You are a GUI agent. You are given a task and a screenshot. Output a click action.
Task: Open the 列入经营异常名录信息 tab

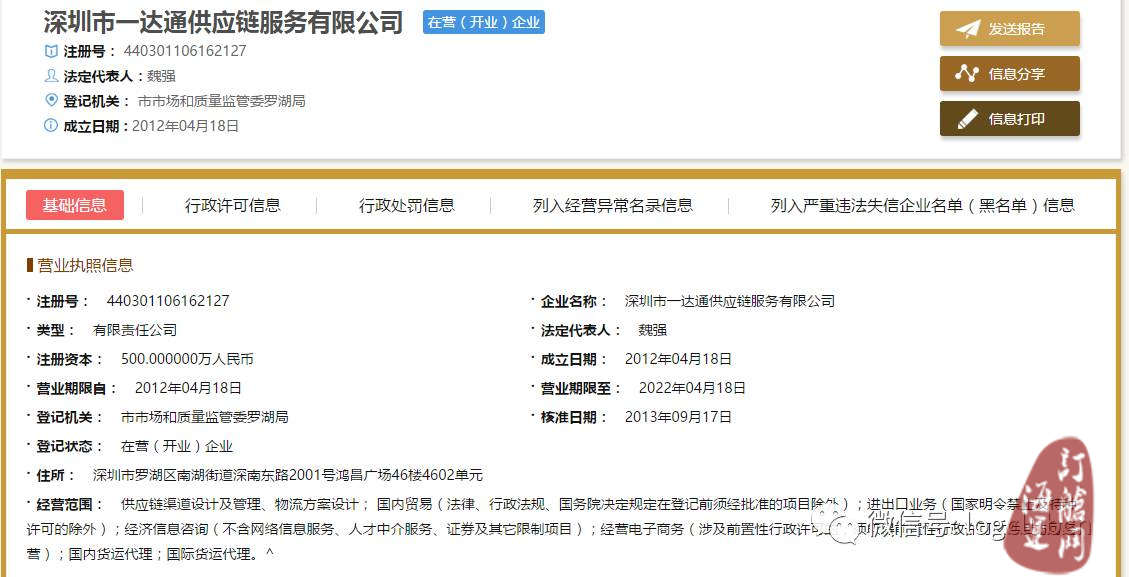pyautogui.click(x=613, y=205)
